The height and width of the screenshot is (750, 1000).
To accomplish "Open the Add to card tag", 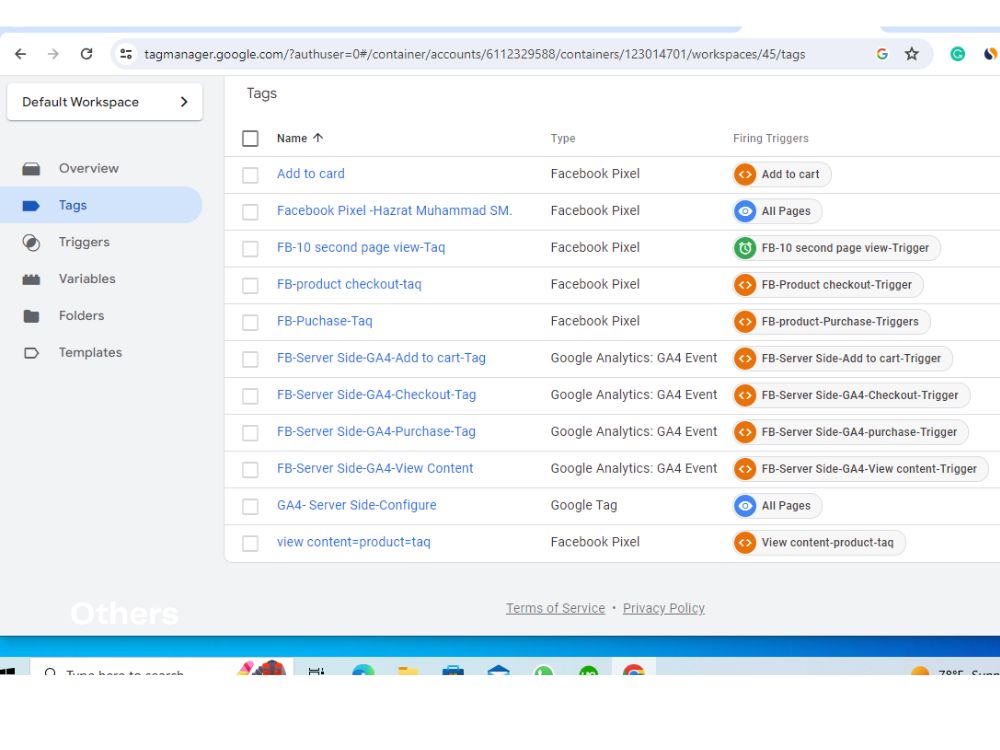I will [x=311, y=173].
